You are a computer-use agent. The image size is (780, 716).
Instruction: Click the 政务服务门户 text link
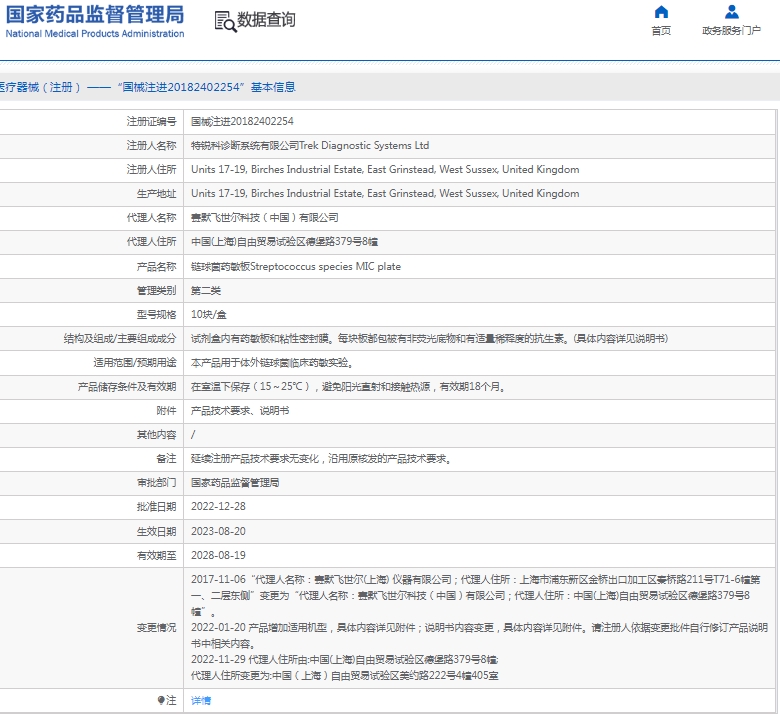pos(731,31)
